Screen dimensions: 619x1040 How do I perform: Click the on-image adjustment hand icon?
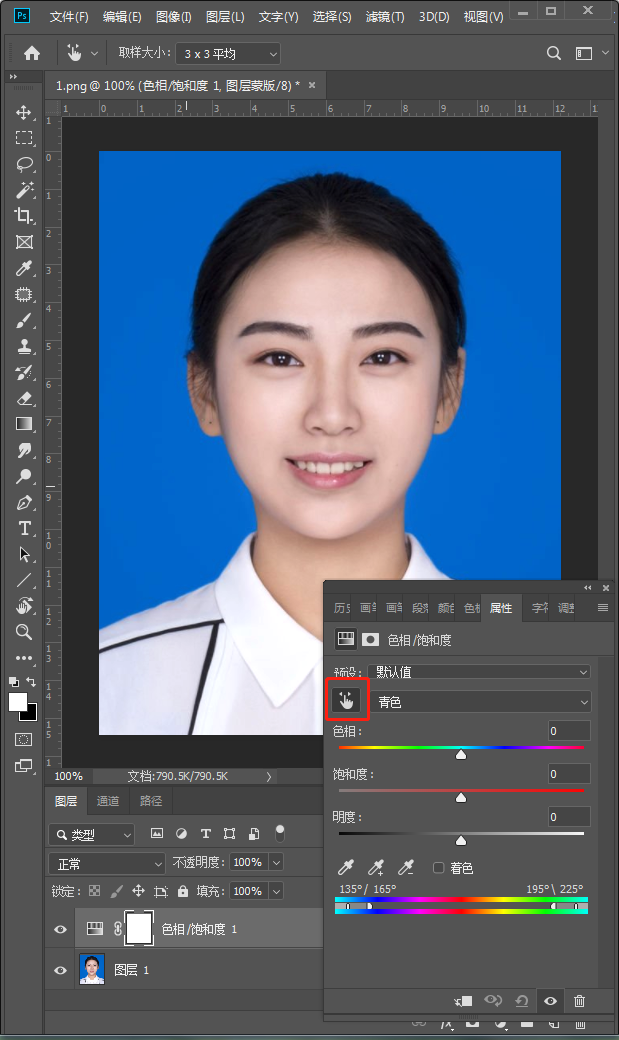coord(346,700)
